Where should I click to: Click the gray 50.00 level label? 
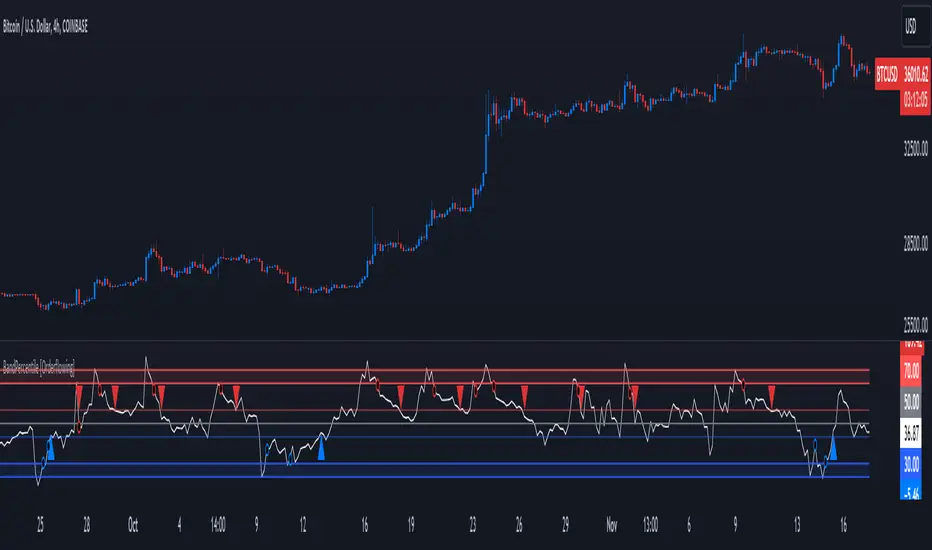coord(911,403)
